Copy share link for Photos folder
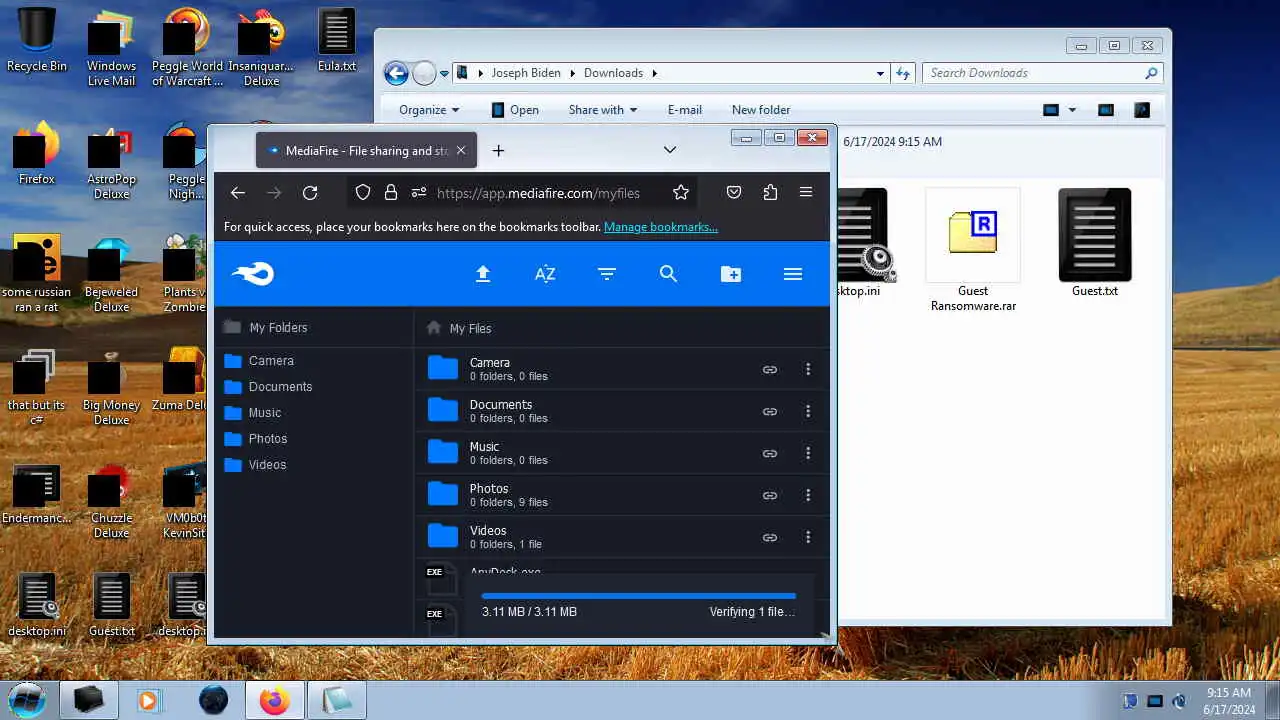The width and height of the screenshot is (1280, 720). [x=770, y=495]
